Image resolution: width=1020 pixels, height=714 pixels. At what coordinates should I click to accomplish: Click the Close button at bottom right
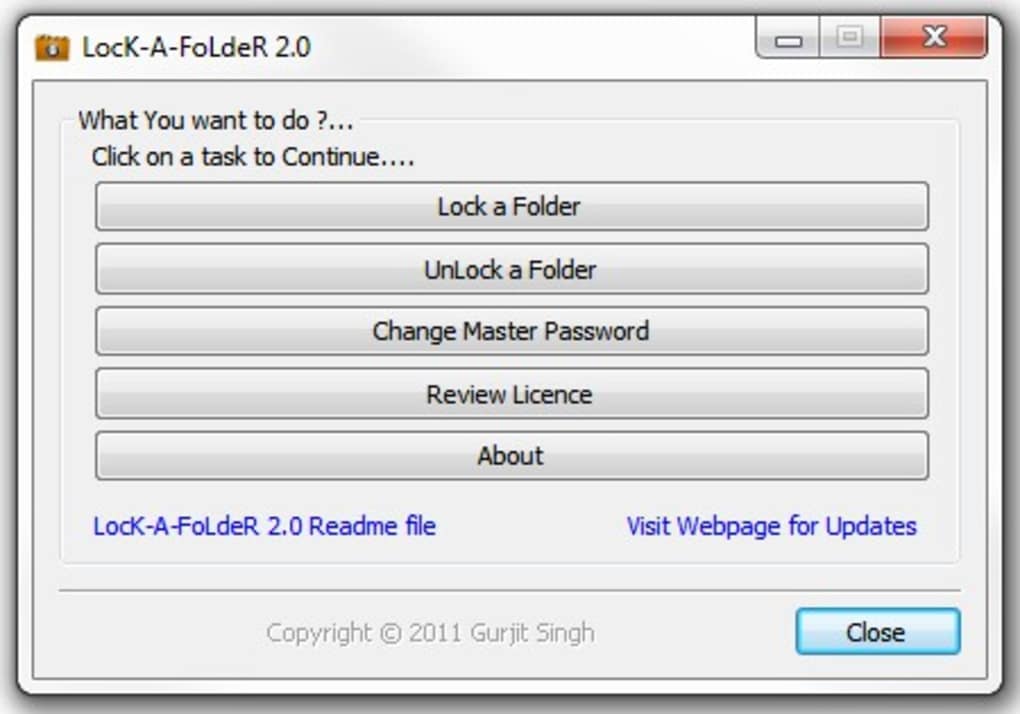tap(878, 632)
